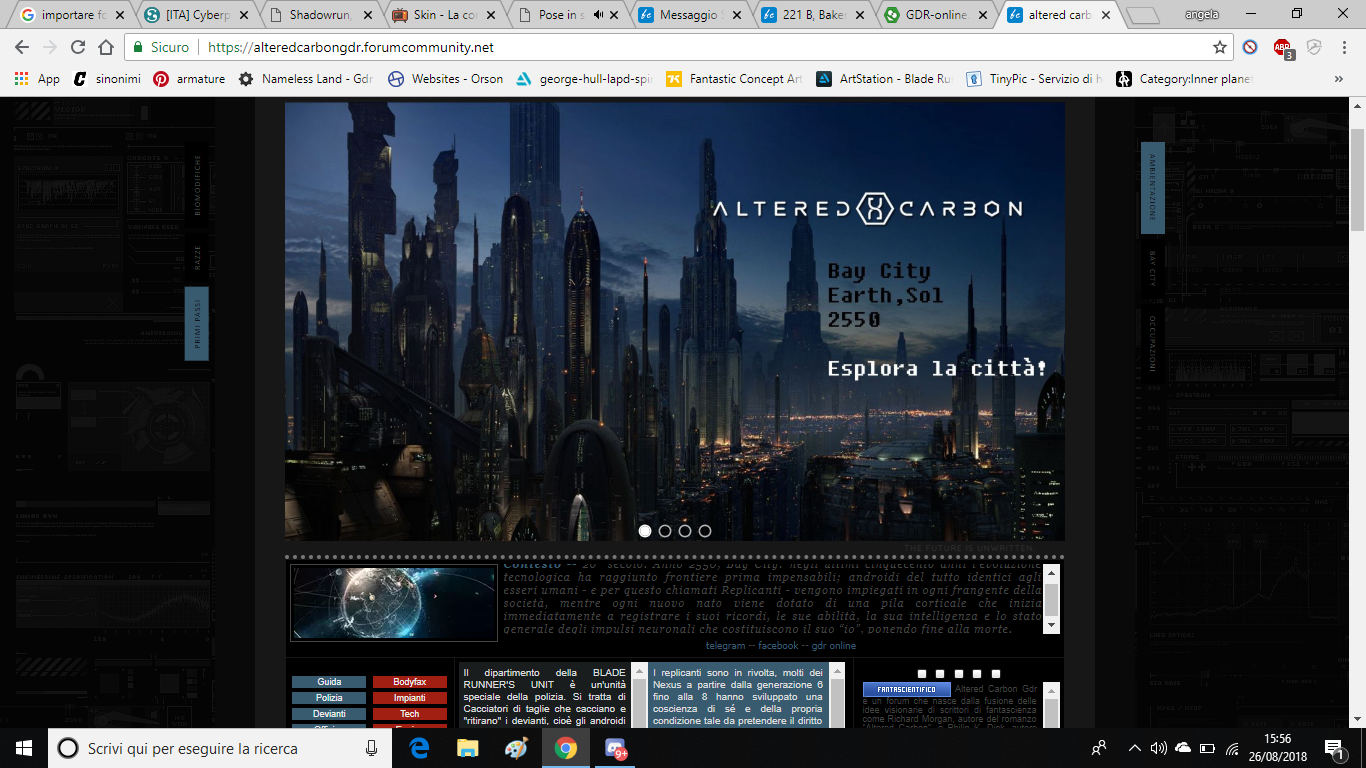Viewport: 1366px width, 768px height.
Task: Click the planet network thumbnail image
Action: click(x=394, y=603)
